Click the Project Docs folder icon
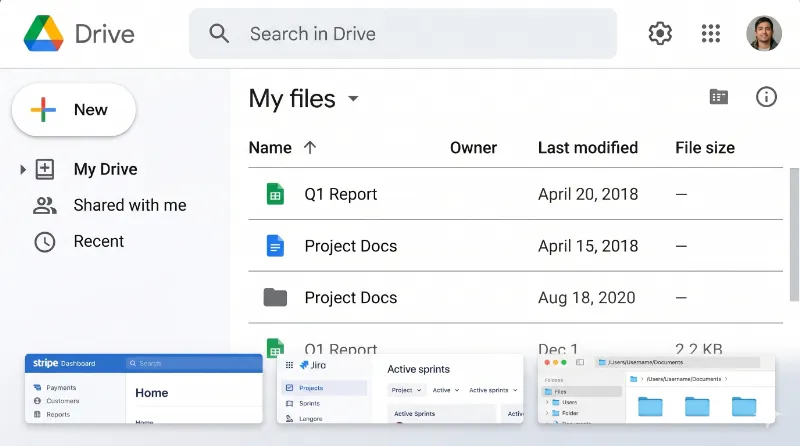This screenshot has width=800, height=446. 275,298
